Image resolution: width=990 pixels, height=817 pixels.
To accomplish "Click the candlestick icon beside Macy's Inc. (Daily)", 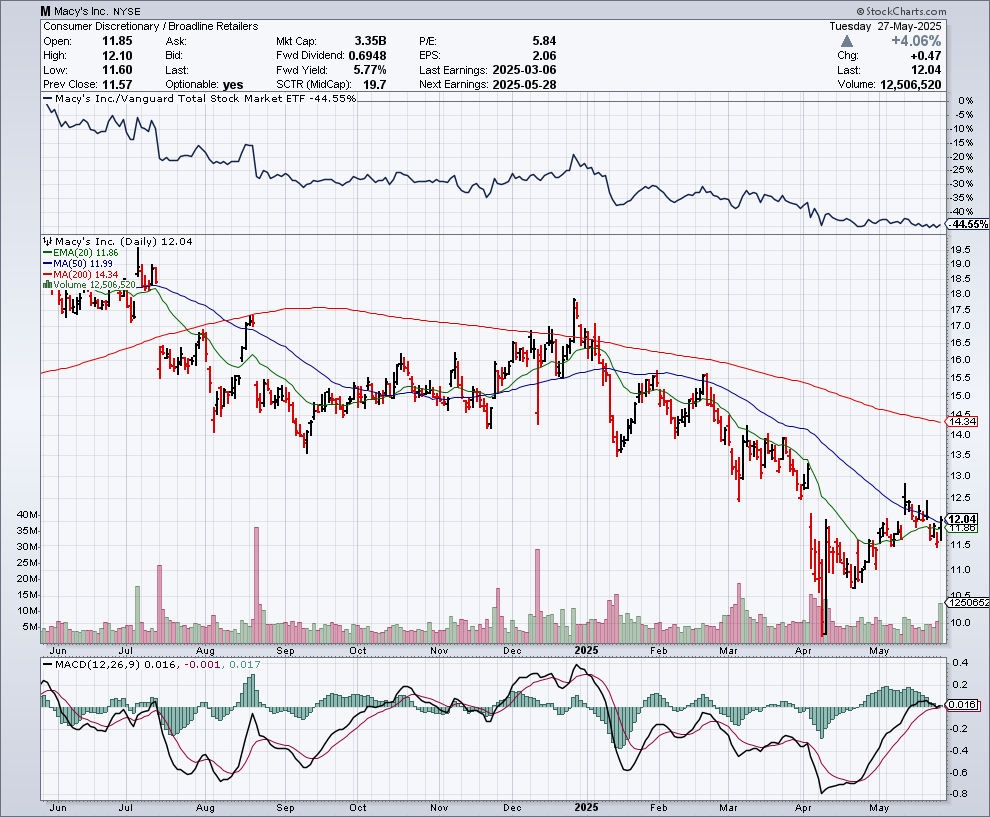I will point(48,241).
